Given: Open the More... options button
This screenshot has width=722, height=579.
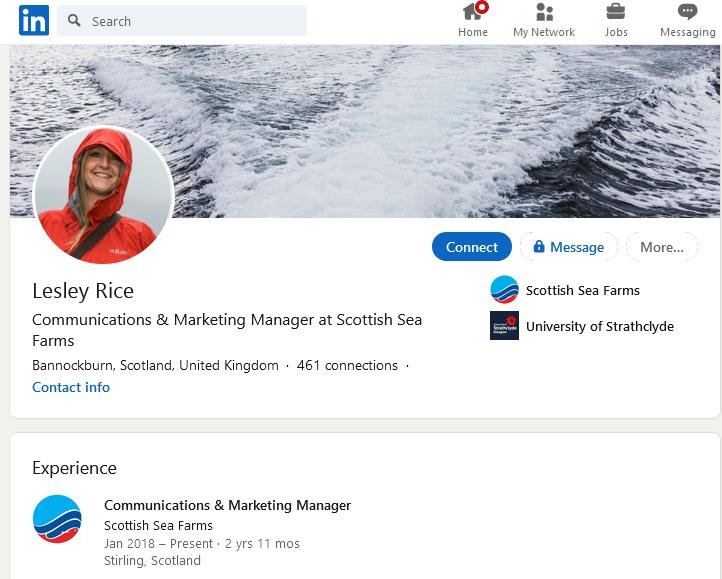Looking at the screenshot, I should pos(662,247).
